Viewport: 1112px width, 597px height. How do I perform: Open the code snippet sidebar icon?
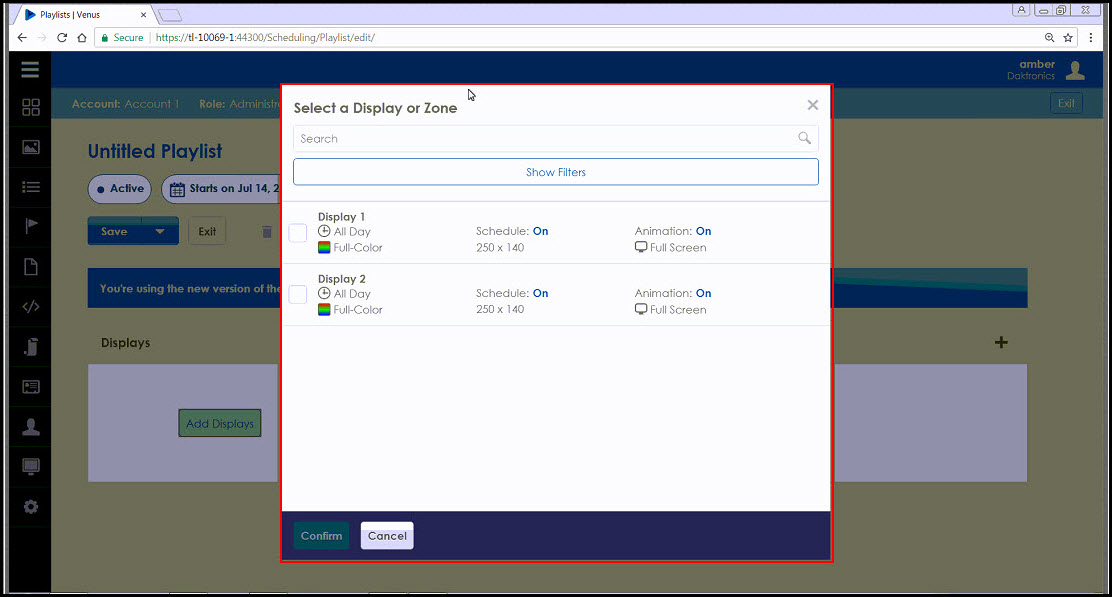pyautogui.click(x=29, y=307)
